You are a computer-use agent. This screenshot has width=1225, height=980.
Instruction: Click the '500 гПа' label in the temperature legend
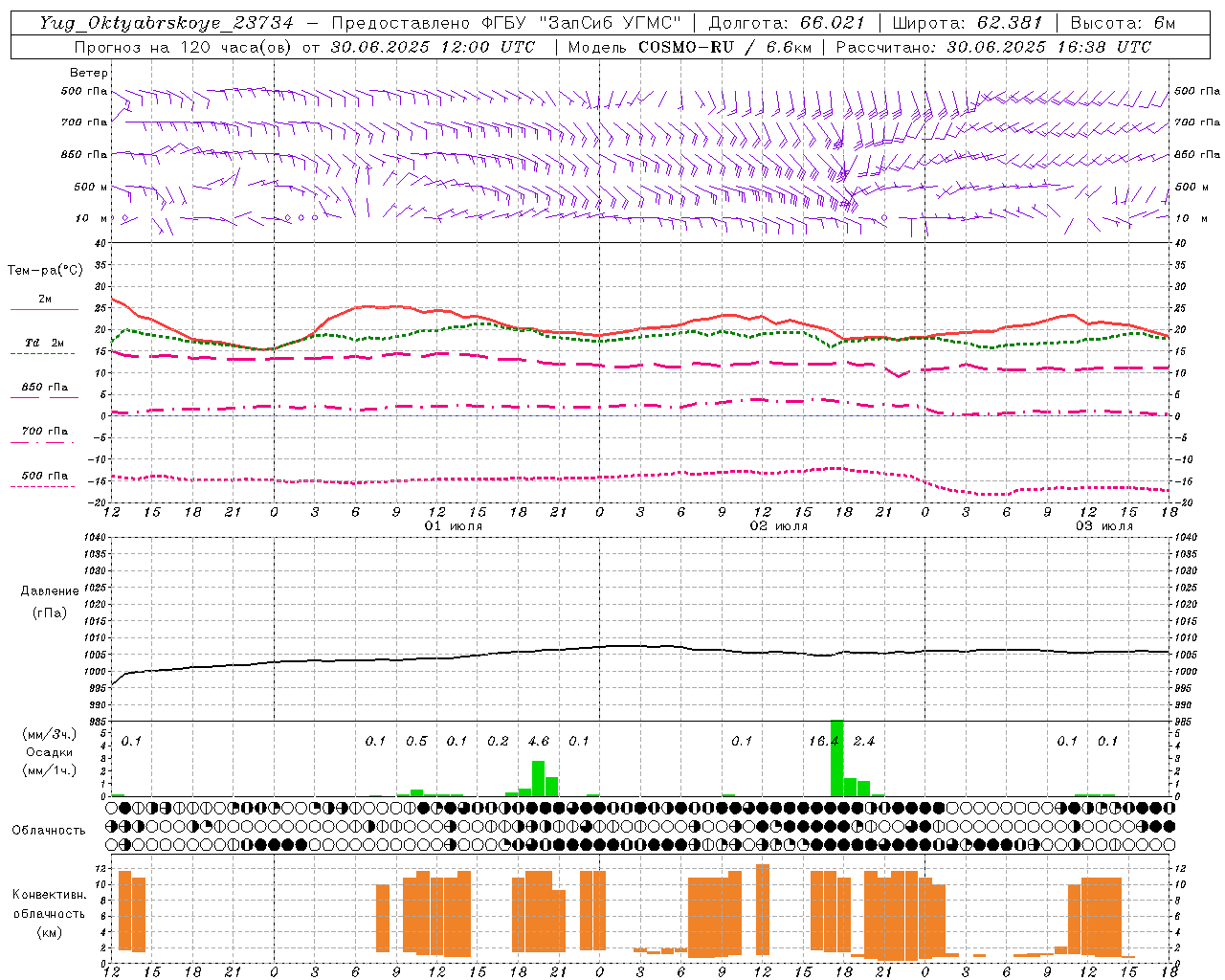(x=45, y=476)
